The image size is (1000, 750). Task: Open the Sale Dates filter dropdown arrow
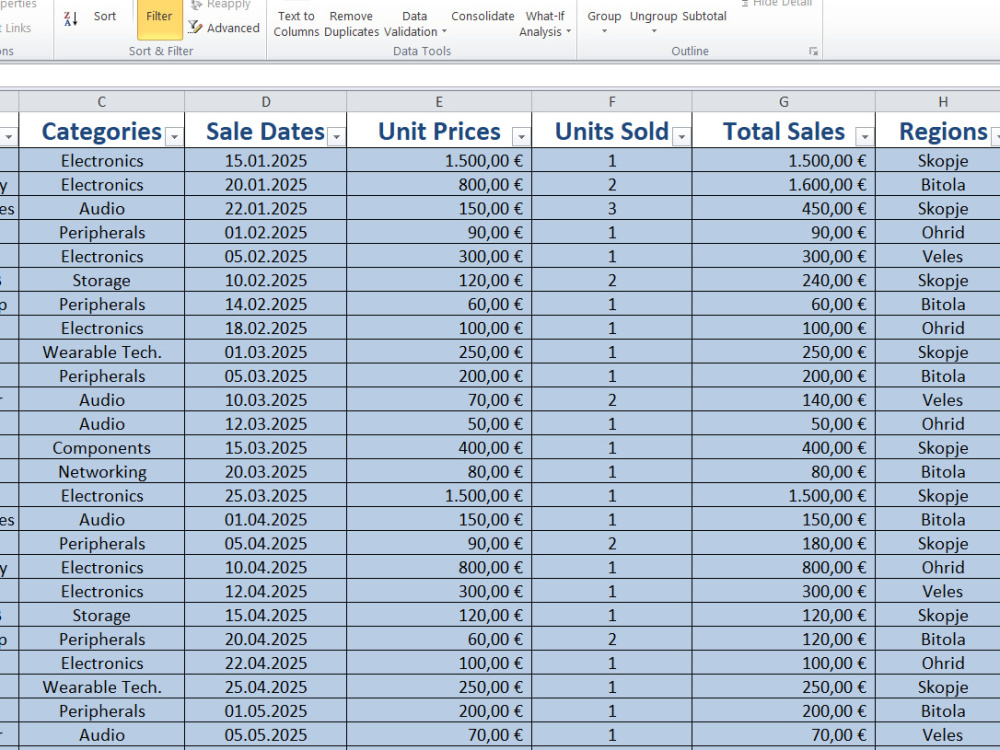pos(336,136)
